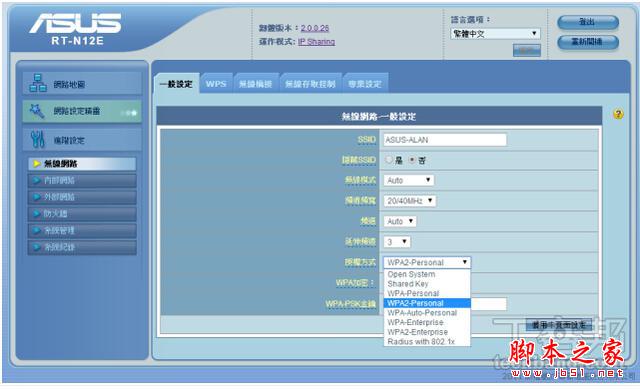640x389 pixels.
Task: Open firmware version link 2.0.0.26
Action: pos(315,28)
